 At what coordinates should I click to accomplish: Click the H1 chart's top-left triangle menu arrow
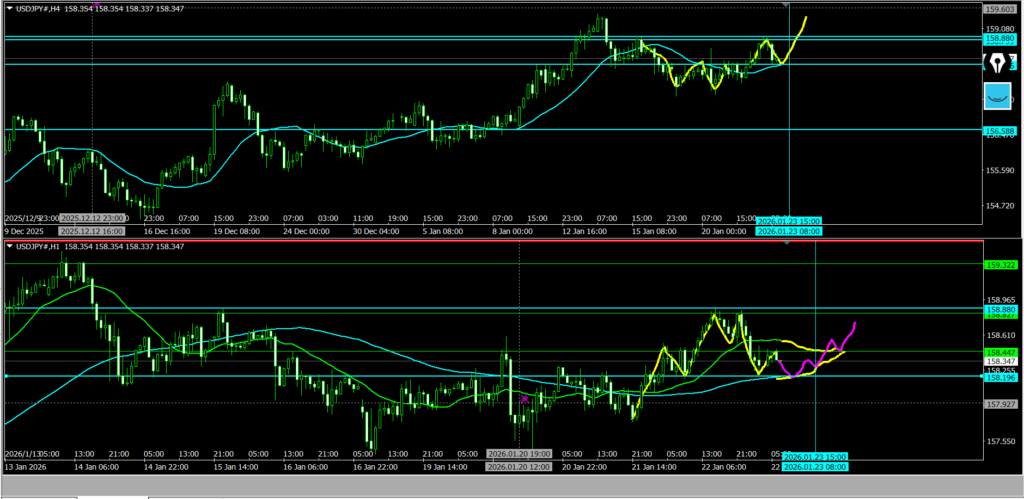click(x=7, y=246)
